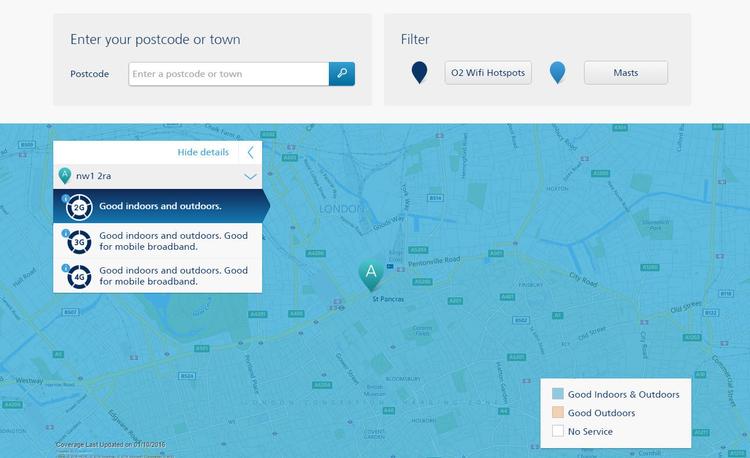750x458 pixels.
Task: Select the 4G coverage signal icon
Action: (79, 276)
